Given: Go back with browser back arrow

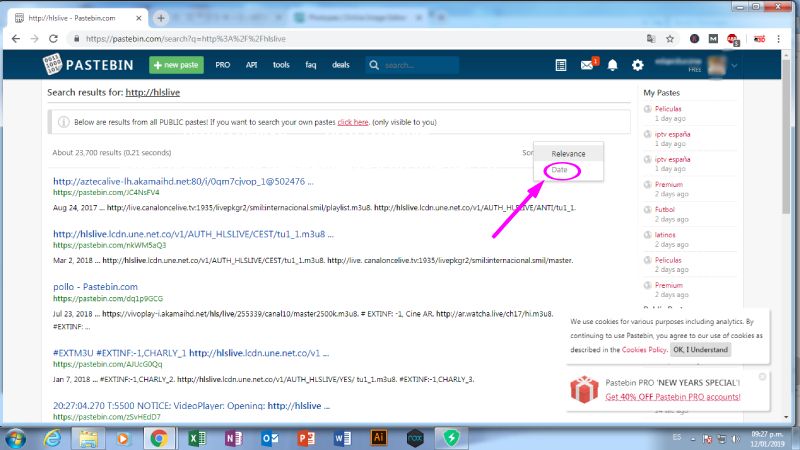Looking at the screenshot, I should 16,39.
